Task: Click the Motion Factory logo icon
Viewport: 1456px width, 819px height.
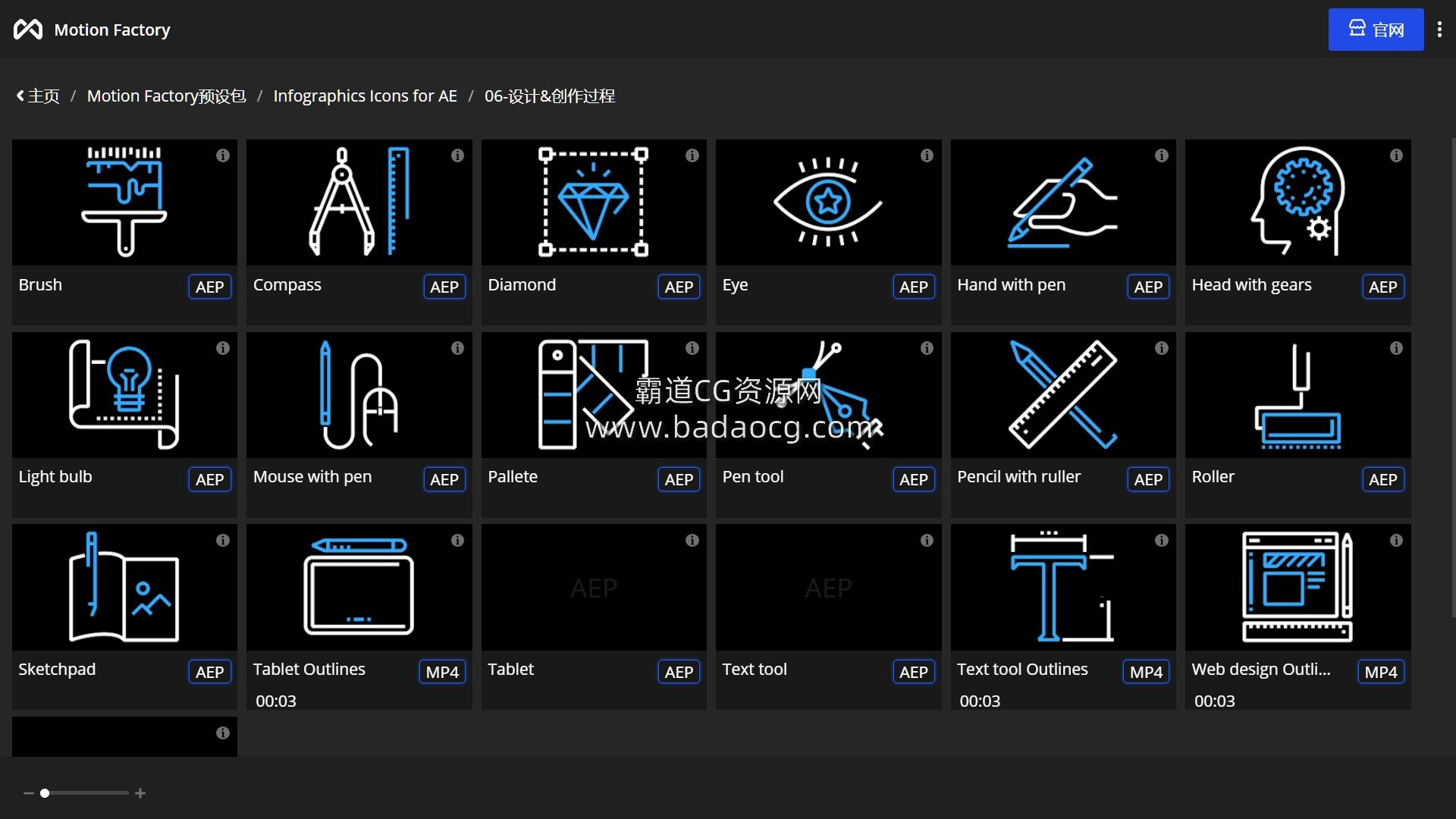Action: pyautogui.click(x=28, y=30)
